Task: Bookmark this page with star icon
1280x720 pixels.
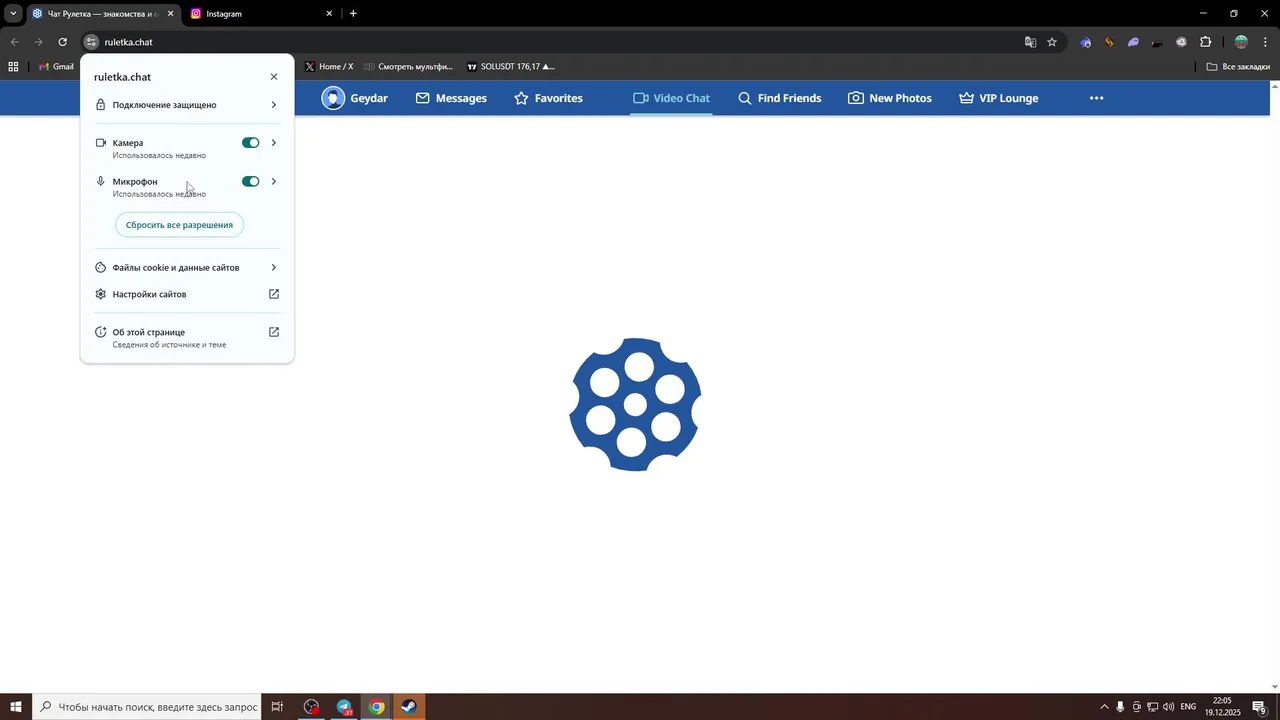Action: (x=1052, y=42)
